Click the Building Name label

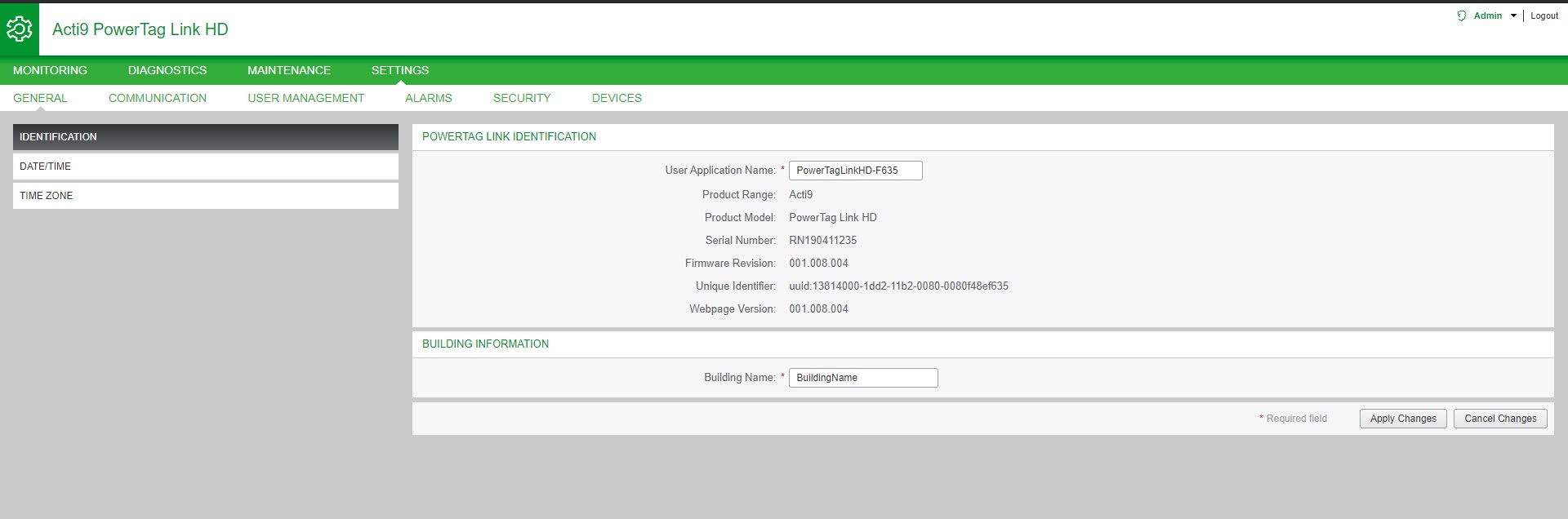740,378
